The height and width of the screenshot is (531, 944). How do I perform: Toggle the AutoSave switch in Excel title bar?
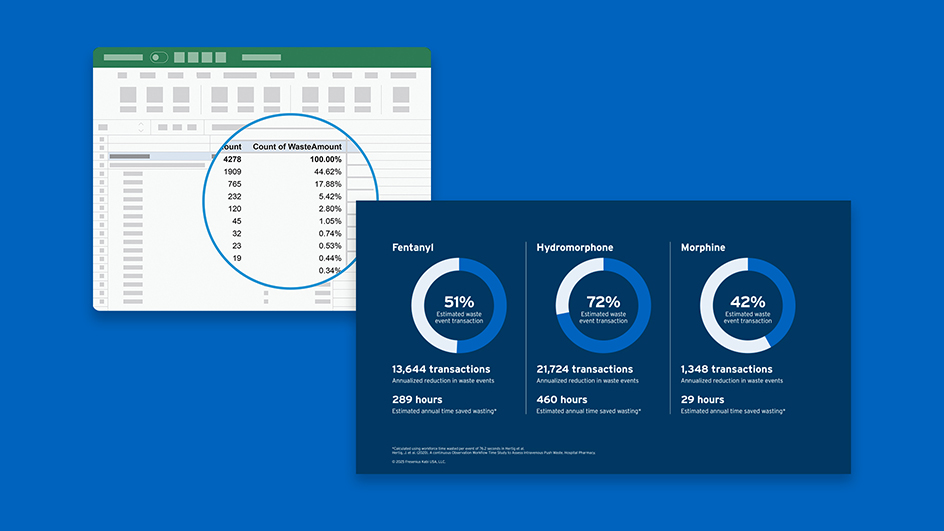(158, 58)
